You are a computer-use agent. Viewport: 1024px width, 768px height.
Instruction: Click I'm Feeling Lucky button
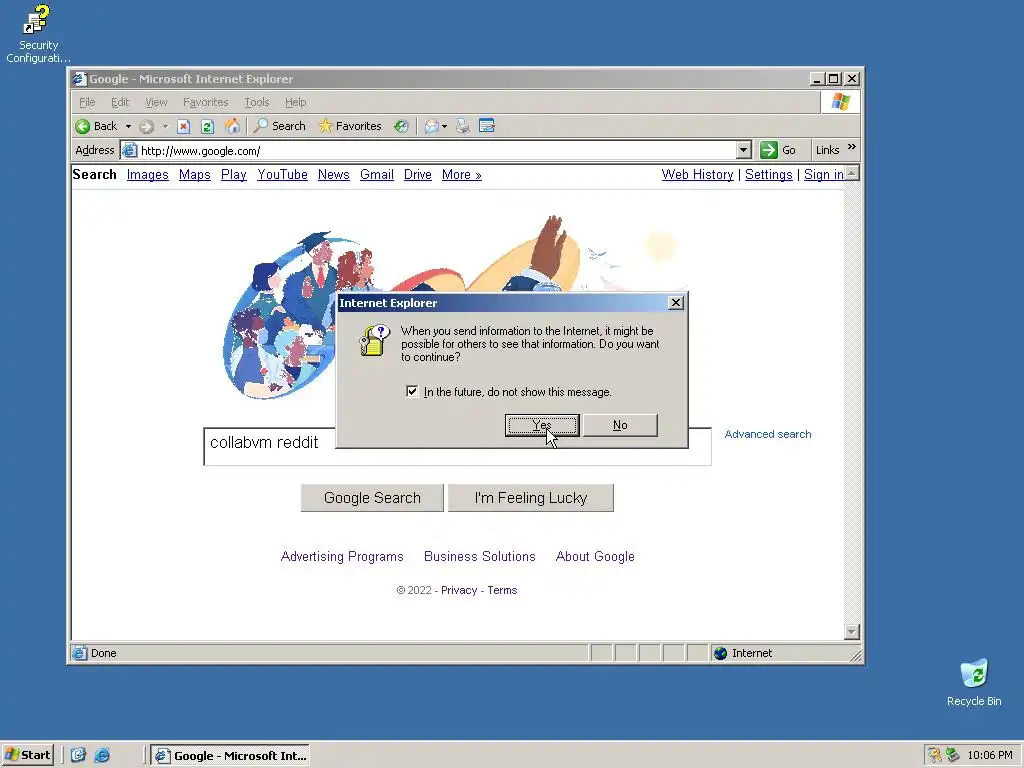[531, 498]
